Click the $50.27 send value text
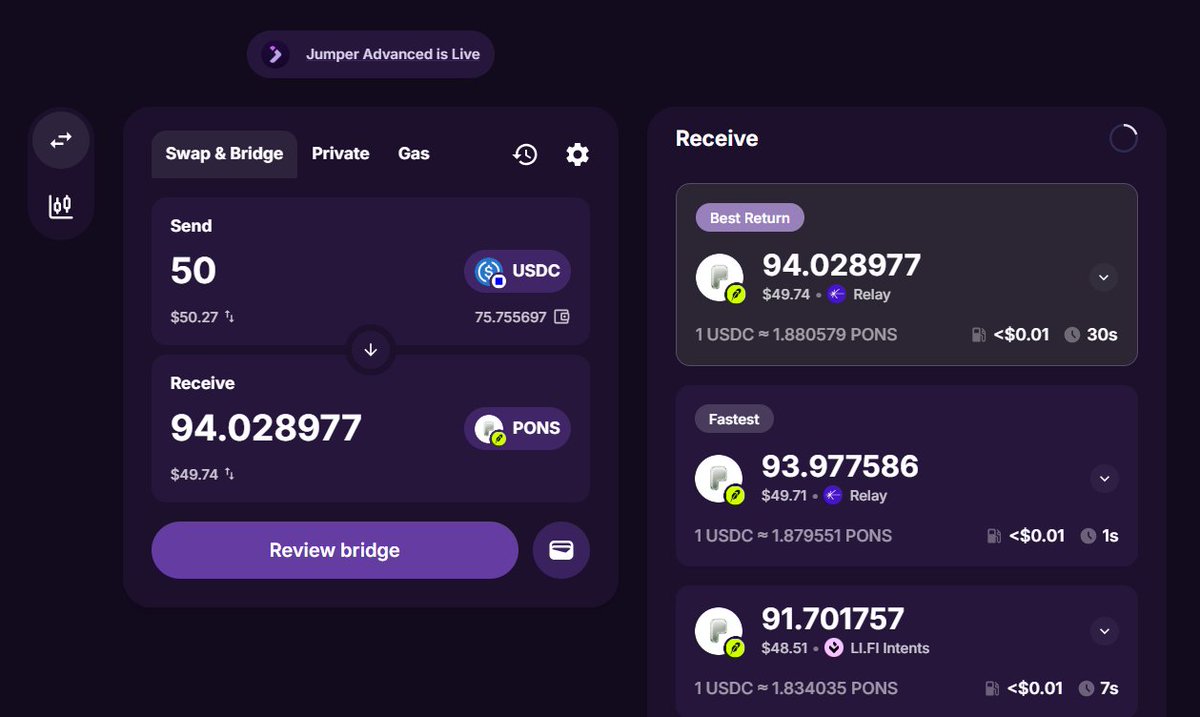 tap(194, 316)
